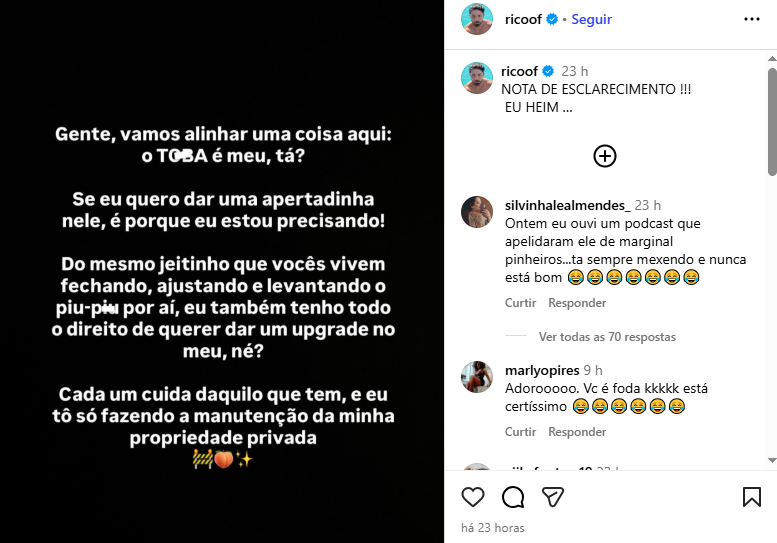Load more comments with the plus circle
Screen dimensions: 777x543
pos(605,156)
